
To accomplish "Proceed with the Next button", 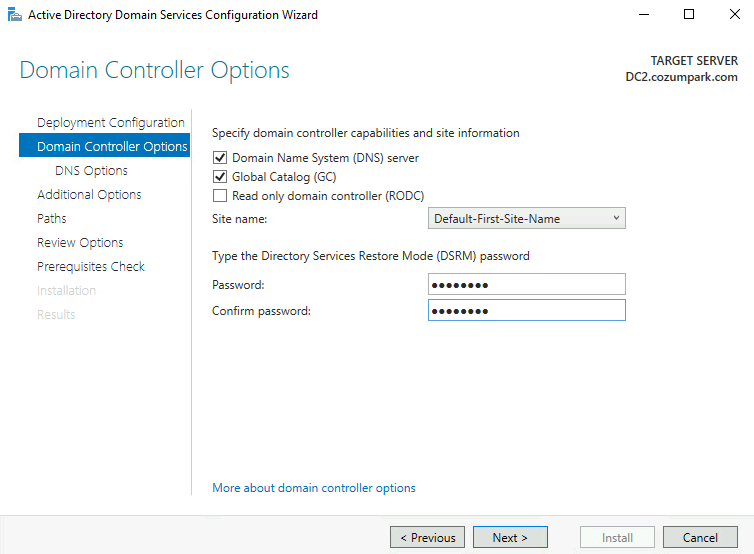I will click(510, 537).
